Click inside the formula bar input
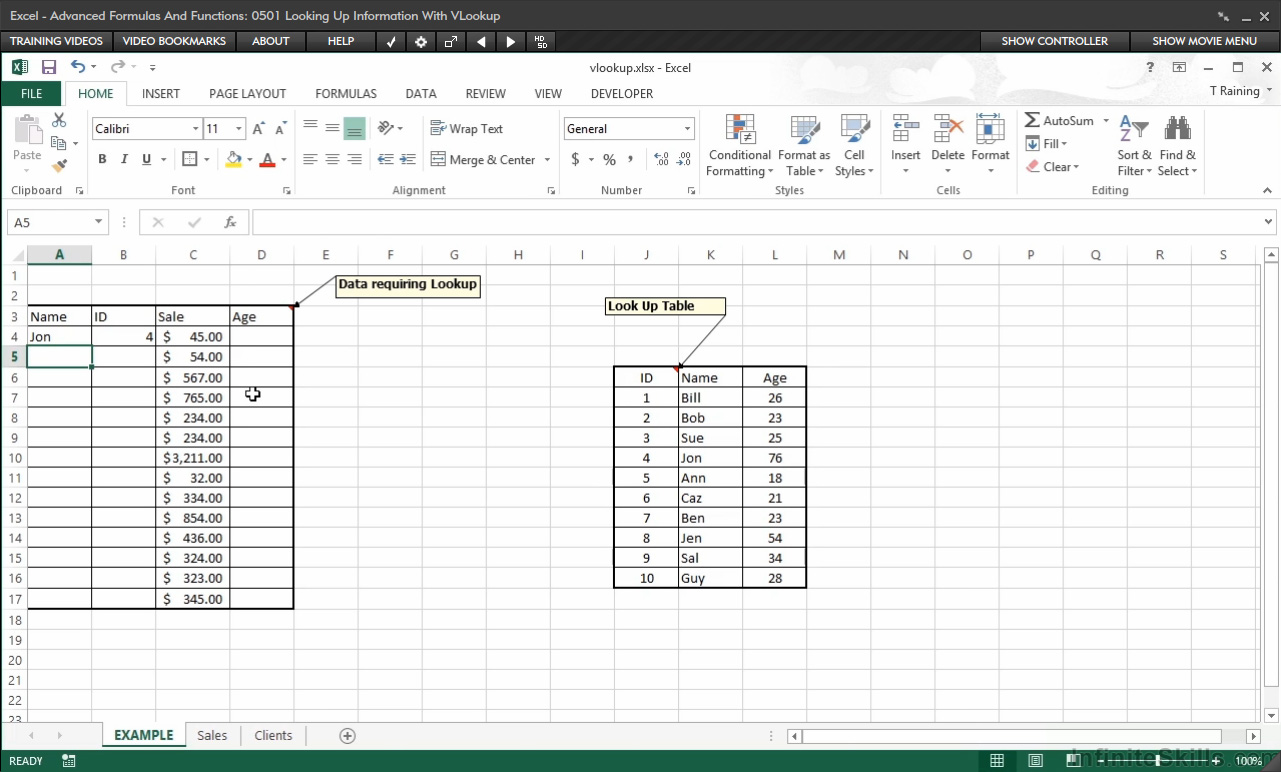This screenshot has height=772, width=1281. [x=757, y=222]
